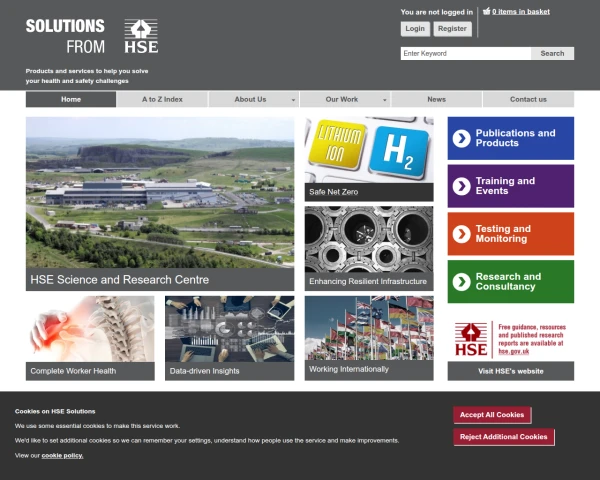This screenshot has width=600, height=480.
Task: Open the News tab
Action: [x=437, y=100]
